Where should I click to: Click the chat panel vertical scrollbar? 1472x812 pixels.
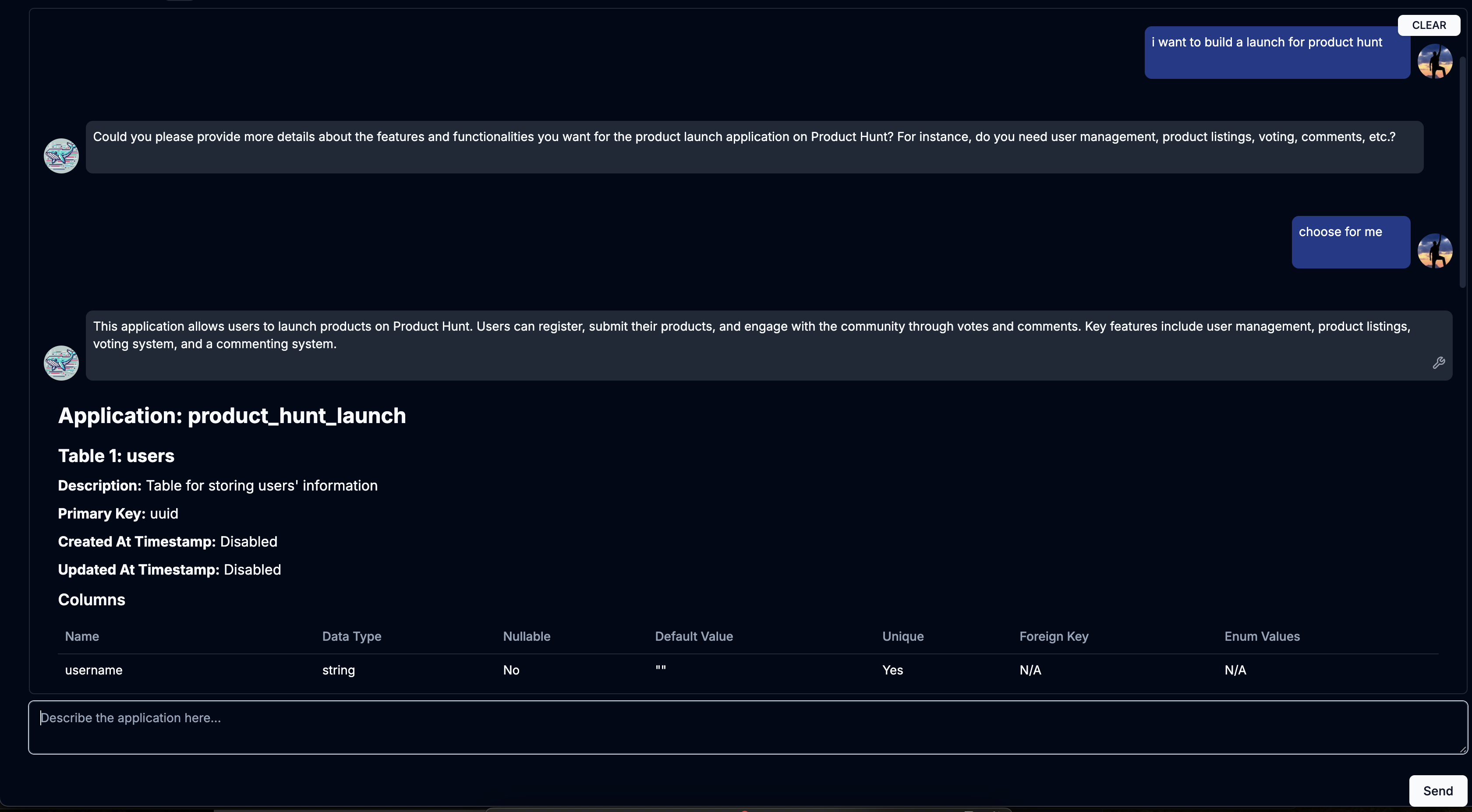click(1462, 171)
